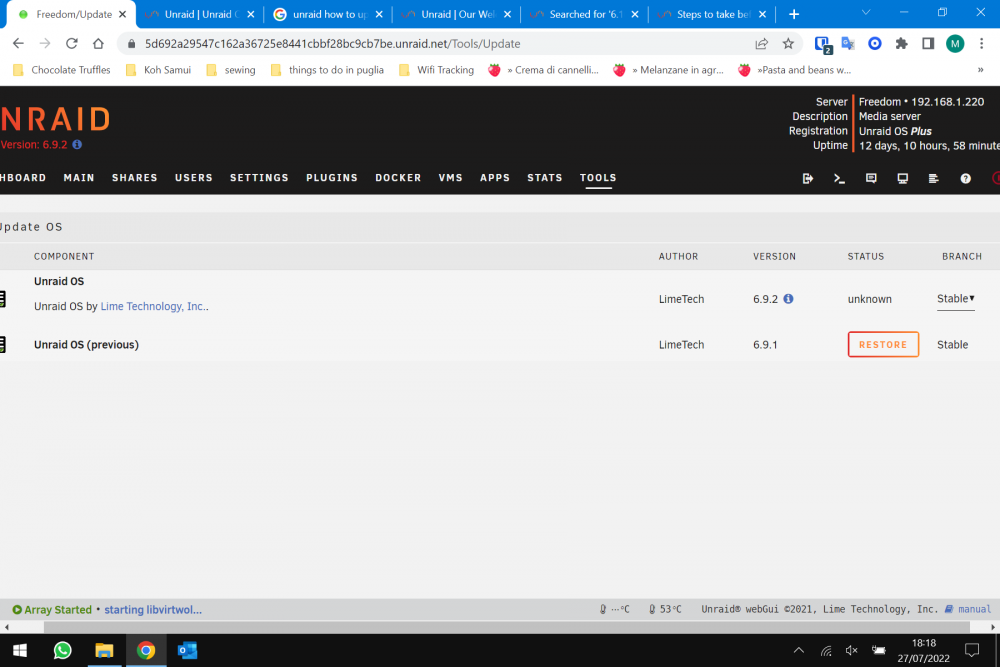Click Chrome back arrow
1000x667 pixels.
click(x=18, y=43)
